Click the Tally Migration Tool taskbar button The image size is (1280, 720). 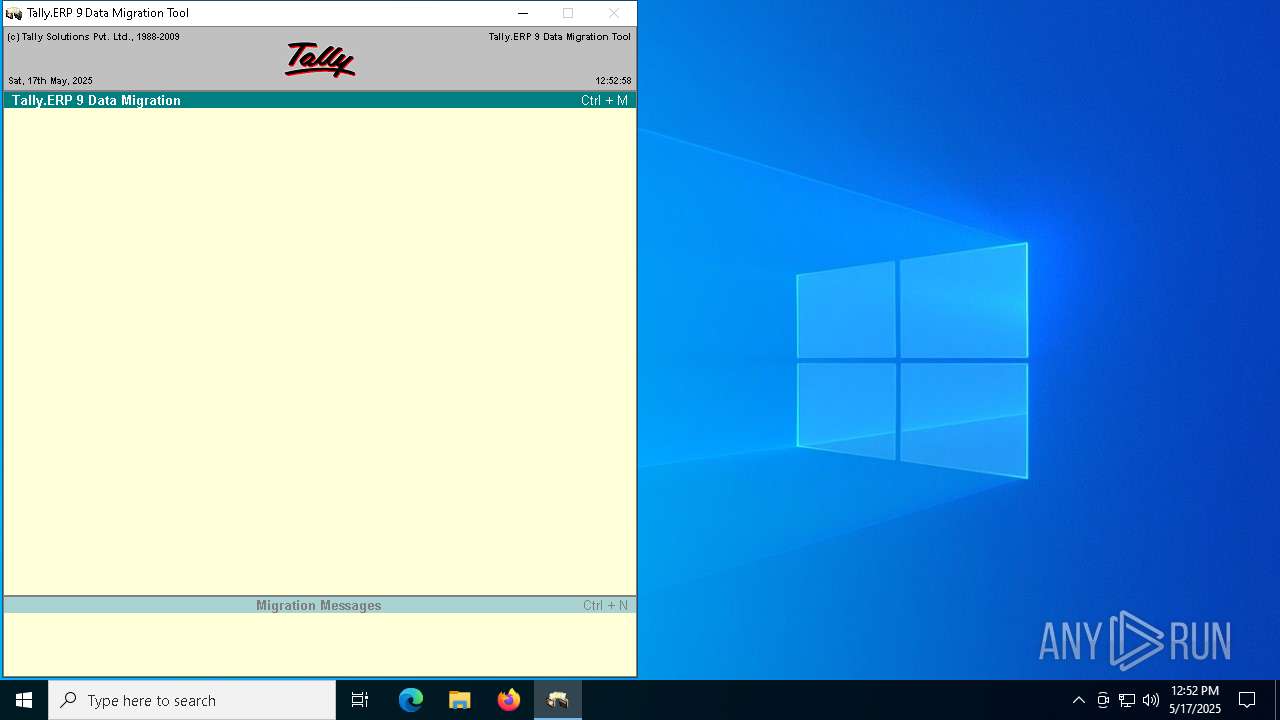click(x=558, y=700)
